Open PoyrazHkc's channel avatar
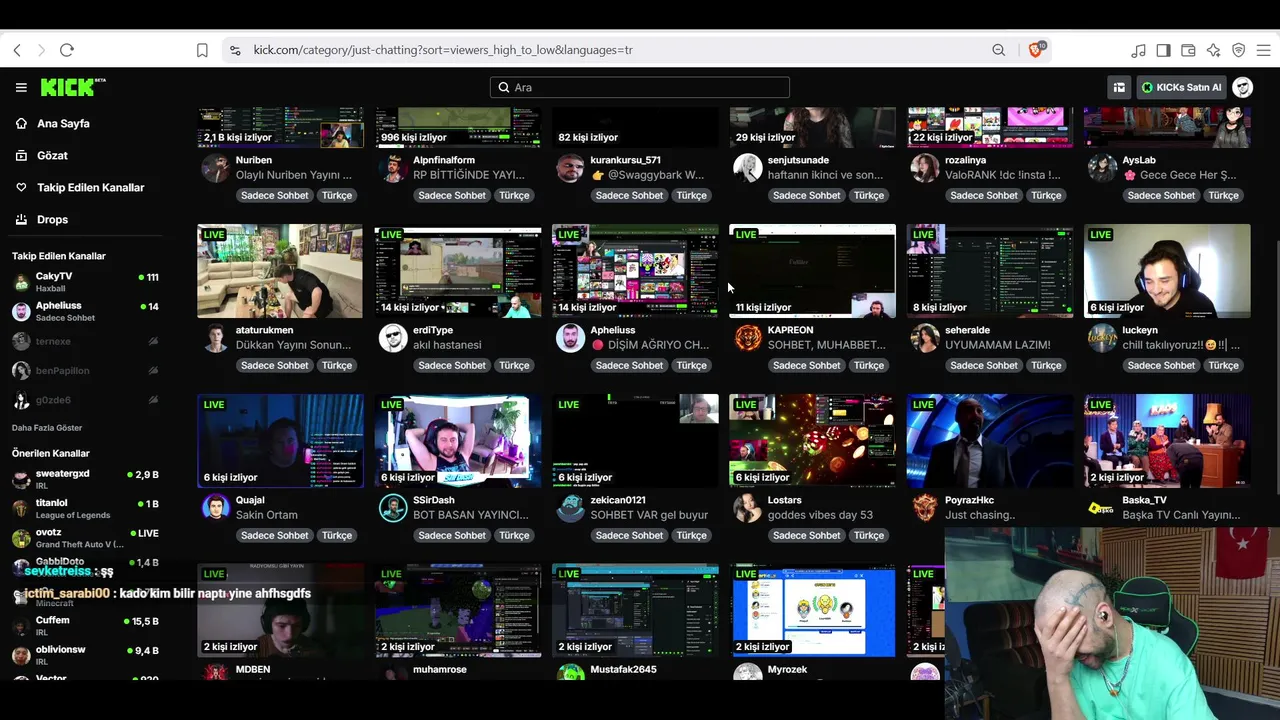Image resolution: width=1280 pixels, height=720 pixels. 925,507
